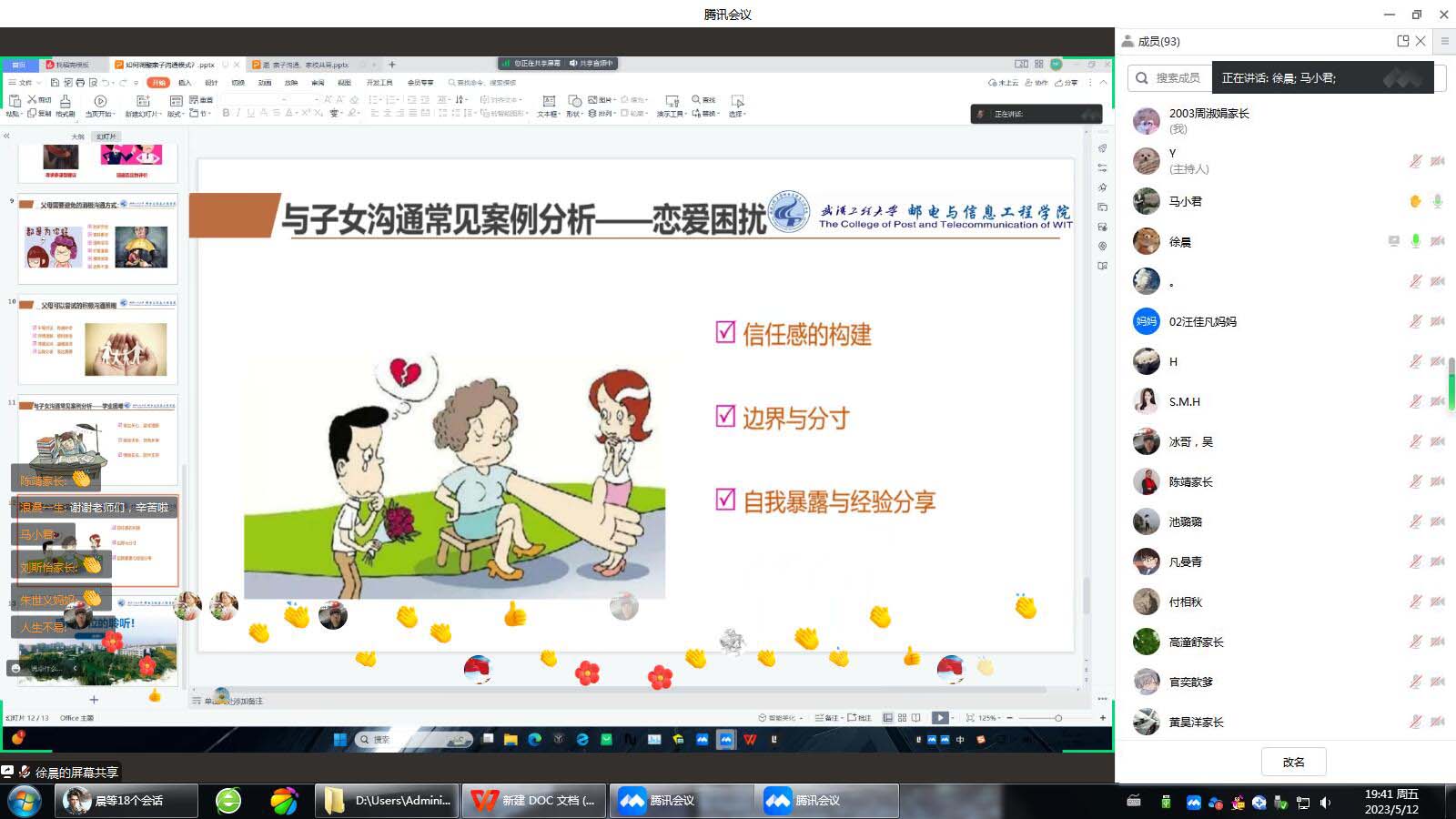Open the 插入 ribbon tab

pyautogui.click(x=185, y=83)
